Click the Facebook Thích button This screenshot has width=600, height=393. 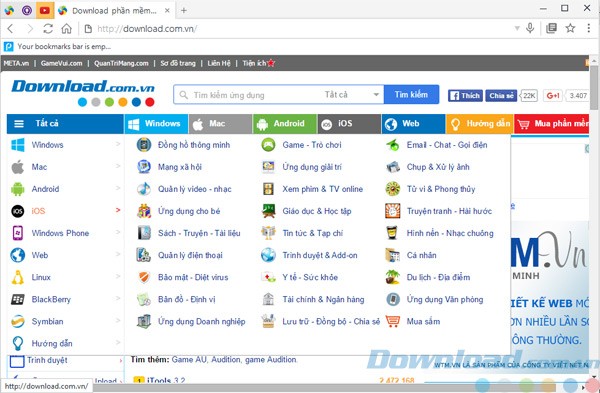[465, 95]
